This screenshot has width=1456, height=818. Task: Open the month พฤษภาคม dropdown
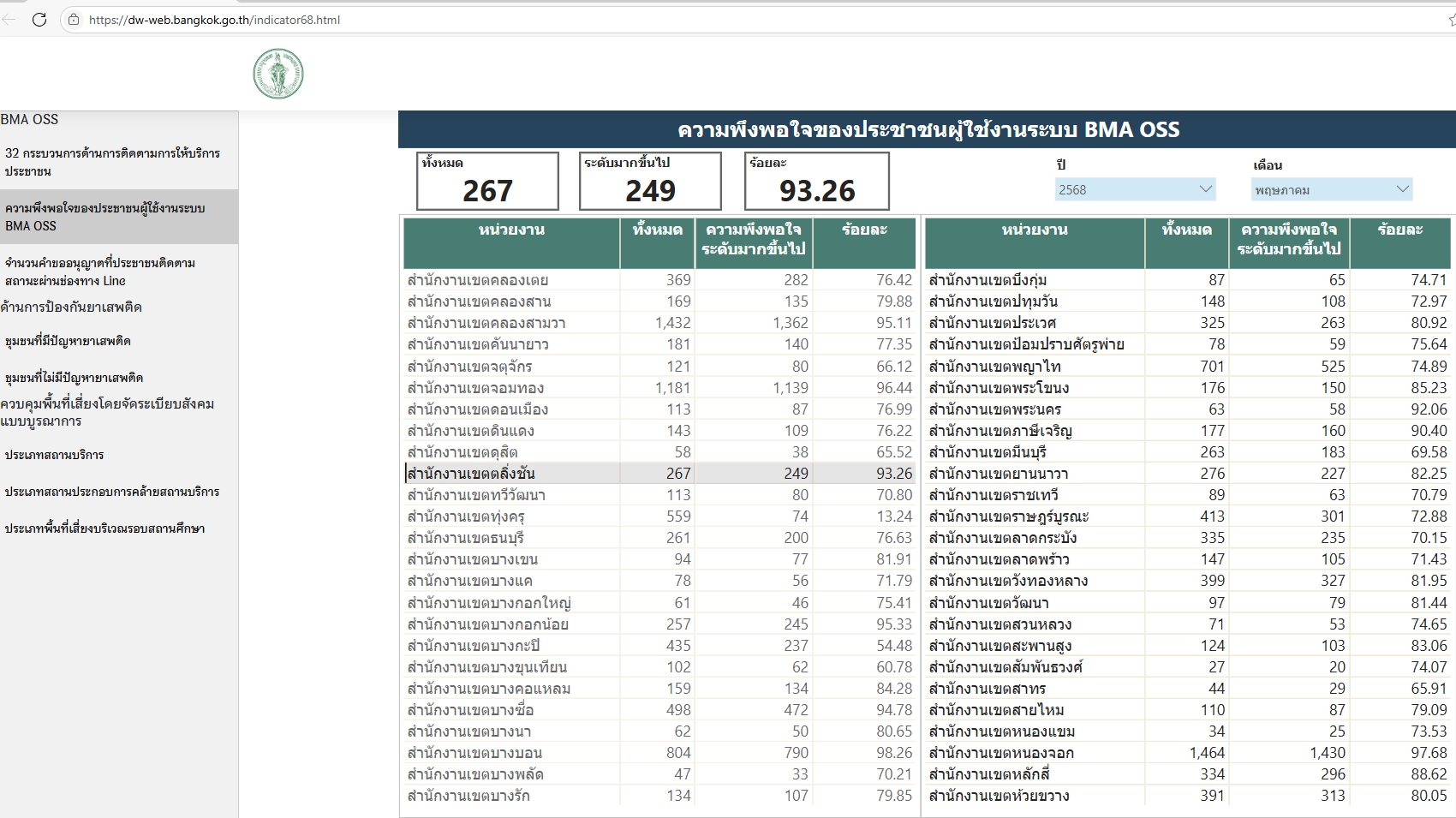(1332, 189)
